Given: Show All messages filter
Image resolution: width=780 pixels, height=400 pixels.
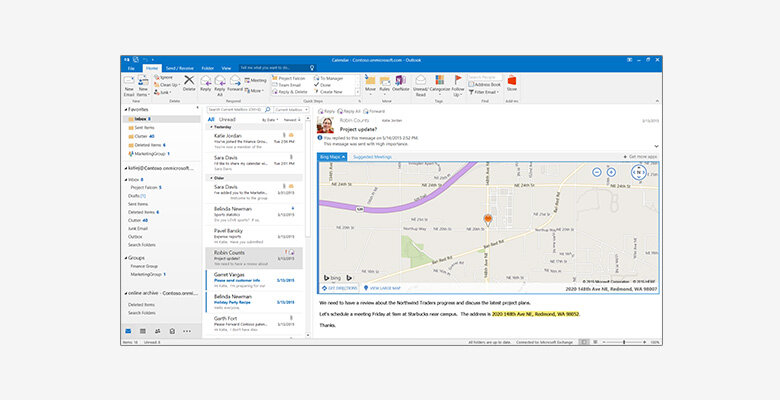Looking at the screenshot, I should pos(210,119).
